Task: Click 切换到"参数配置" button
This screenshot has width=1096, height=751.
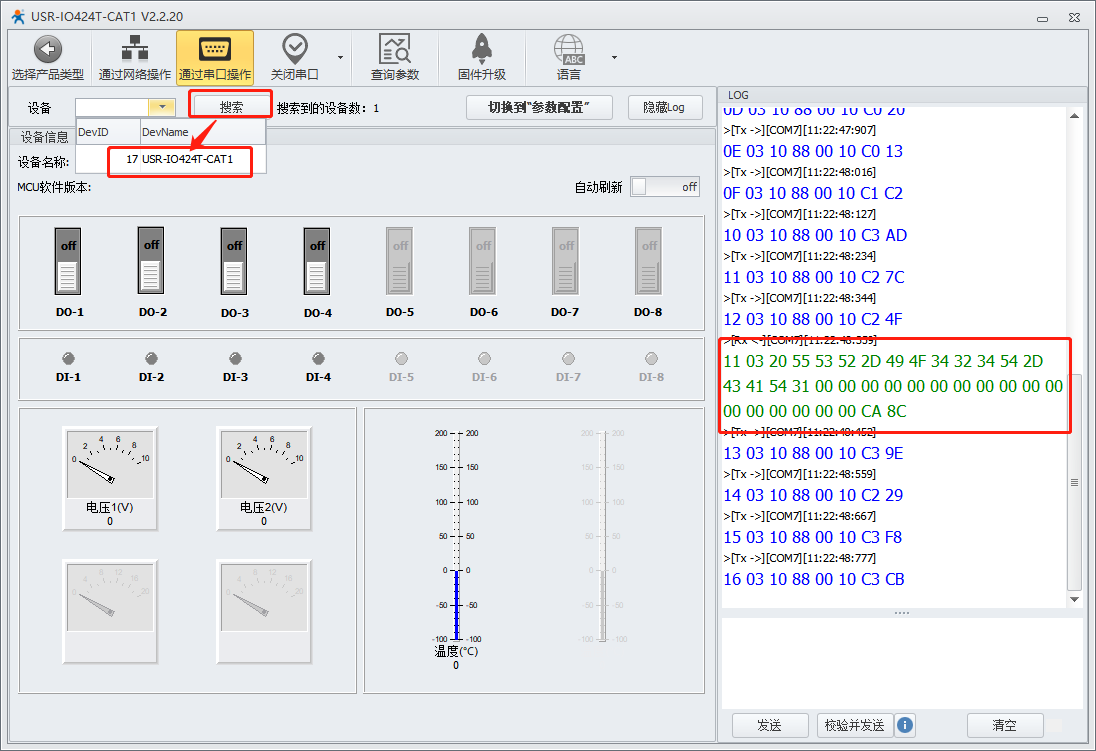Action: tap(539, 107)
